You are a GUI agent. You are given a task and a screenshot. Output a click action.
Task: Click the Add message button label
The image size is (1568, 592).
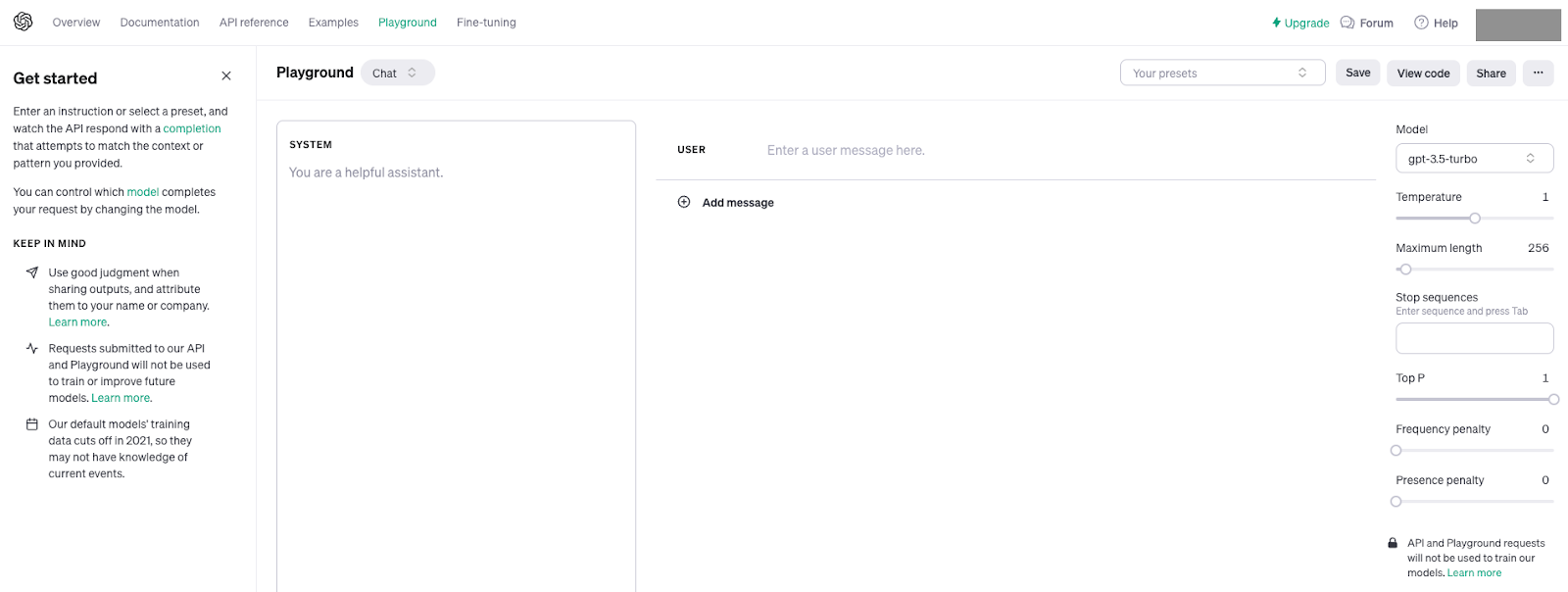[x=738, y=202]
